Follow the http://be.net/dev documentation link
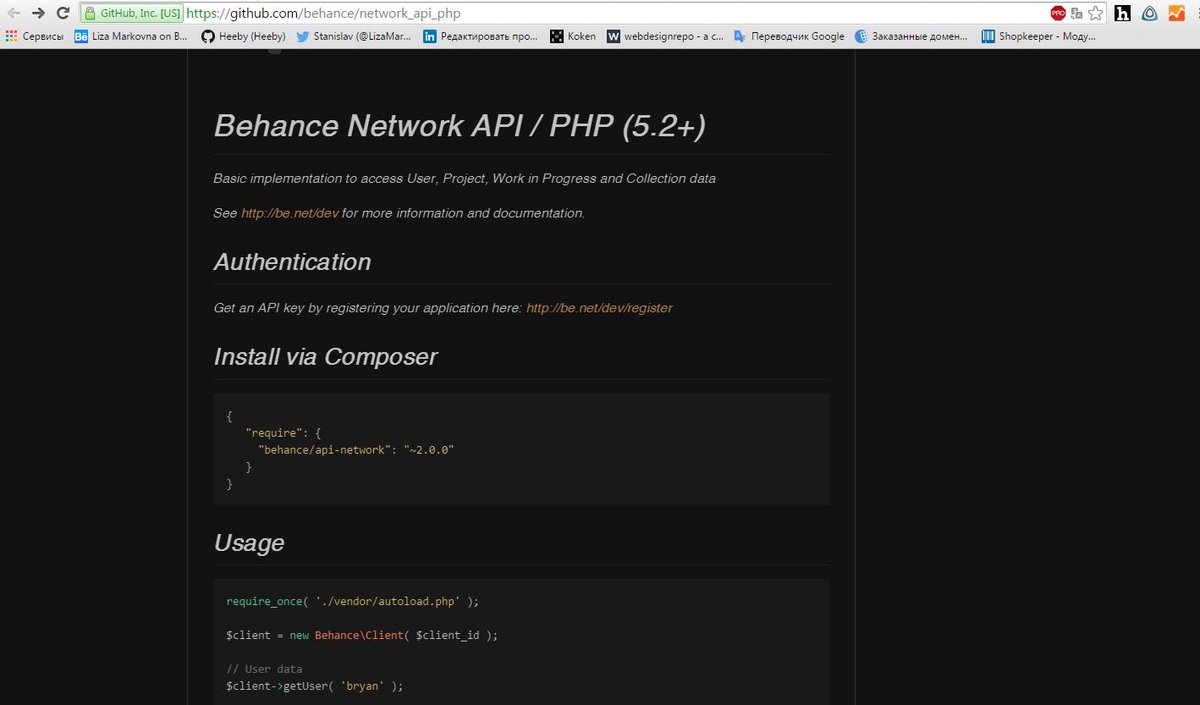Screen dimensions: 1200x705 pyautogui.click(x=290, y=213)
